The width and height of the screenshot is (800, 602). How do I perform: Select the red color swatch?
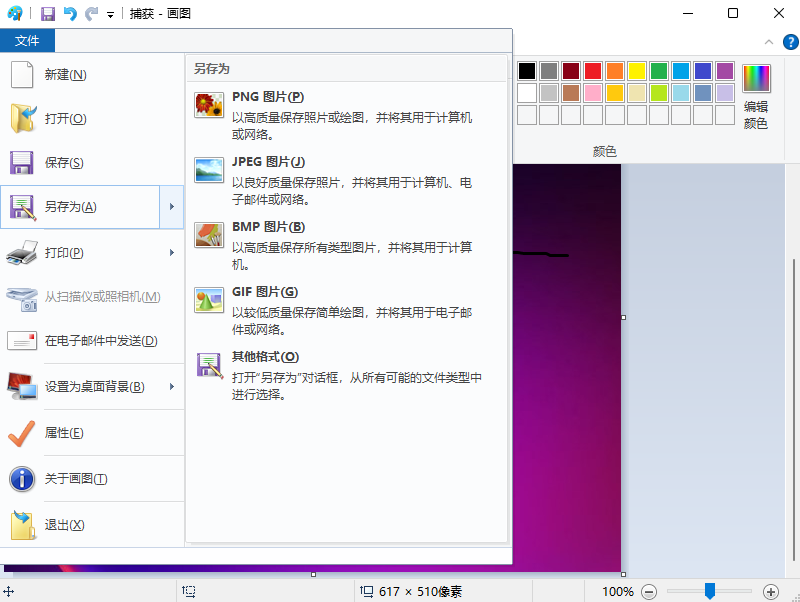593,70
